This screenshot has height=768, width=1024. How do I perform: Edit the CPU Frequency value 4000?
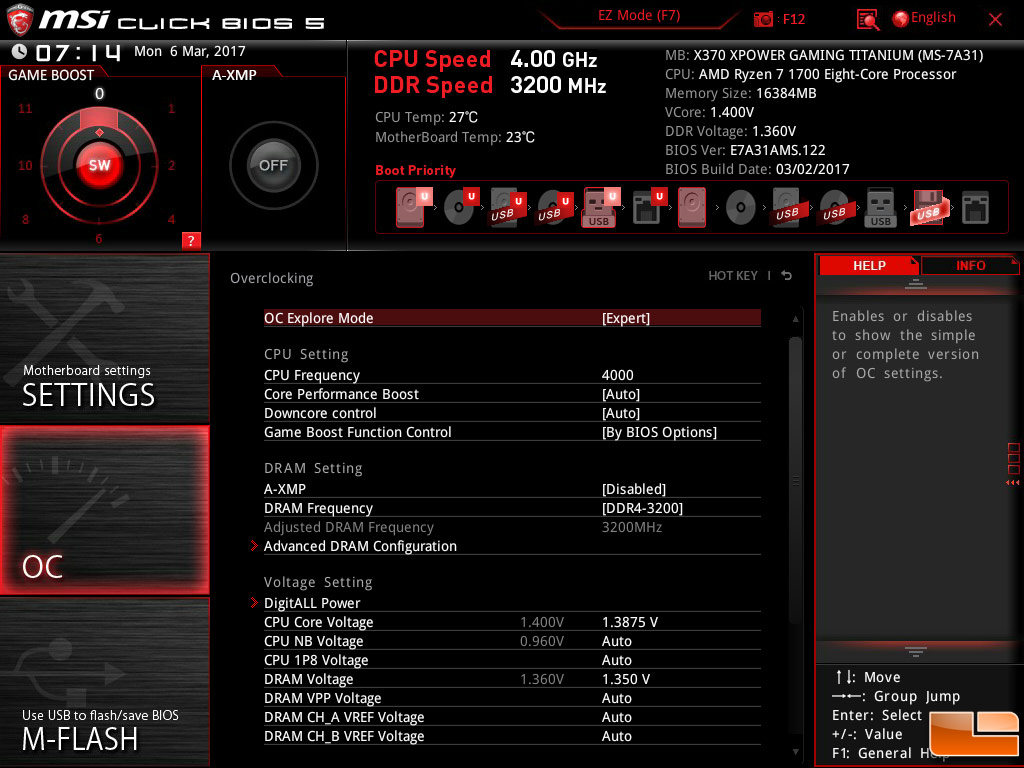(x=617, y=375)
